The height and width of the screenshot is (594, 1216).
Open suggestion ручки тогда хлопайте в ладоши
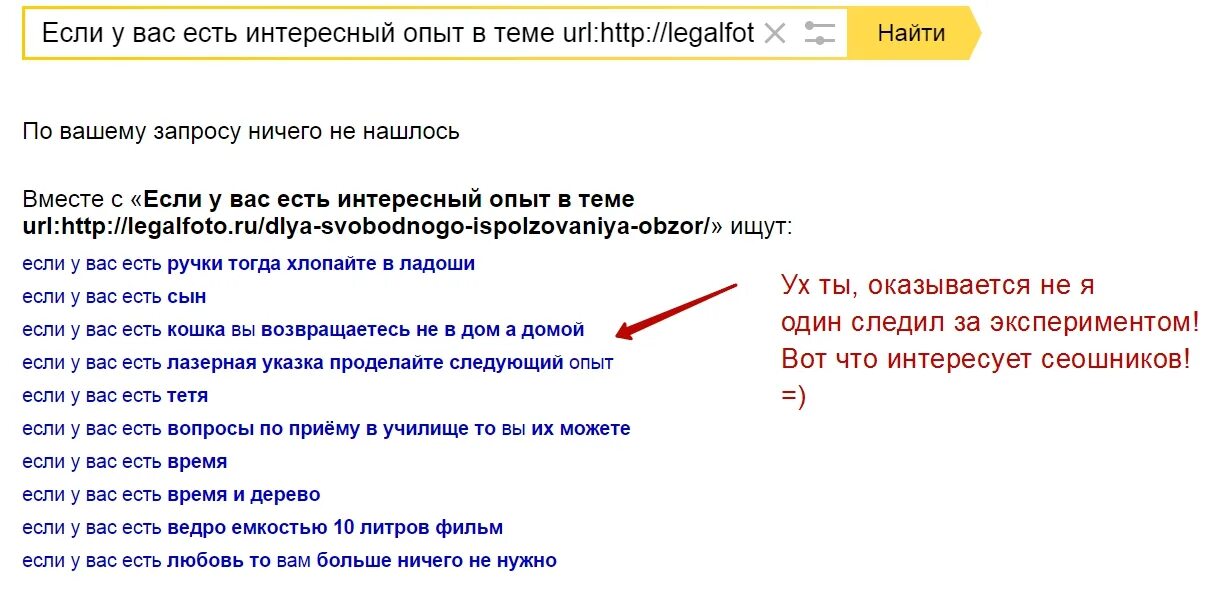pyautogui.click(x=249, y=264)
